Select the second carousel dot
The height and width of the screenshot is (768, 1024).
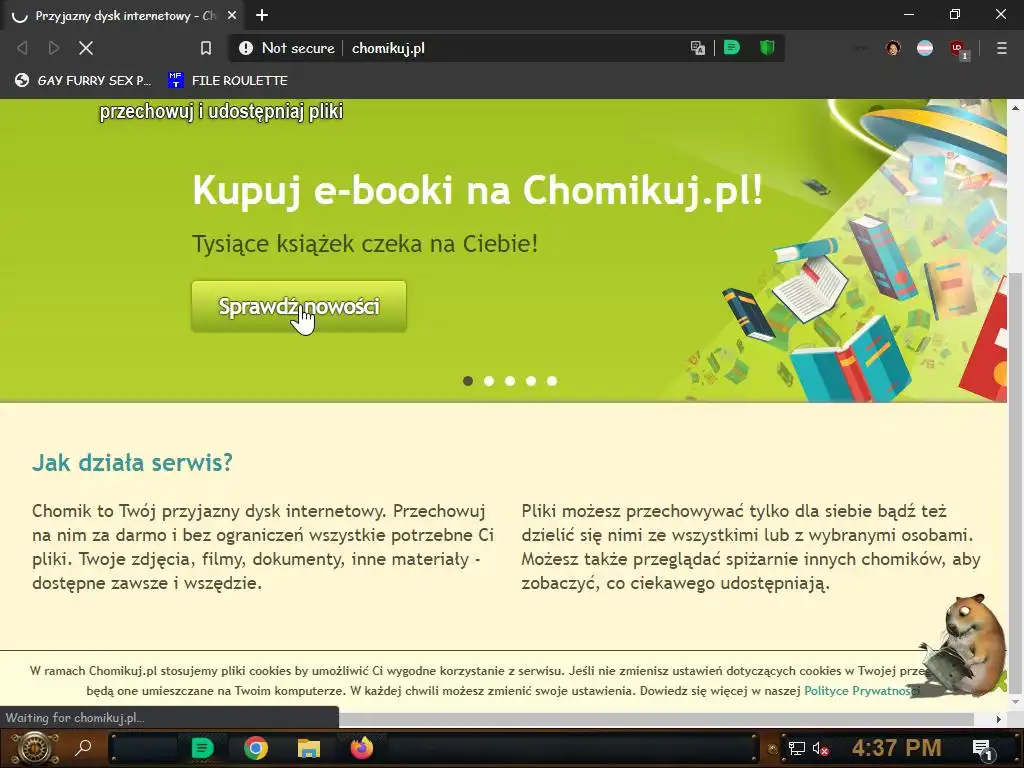489,381
